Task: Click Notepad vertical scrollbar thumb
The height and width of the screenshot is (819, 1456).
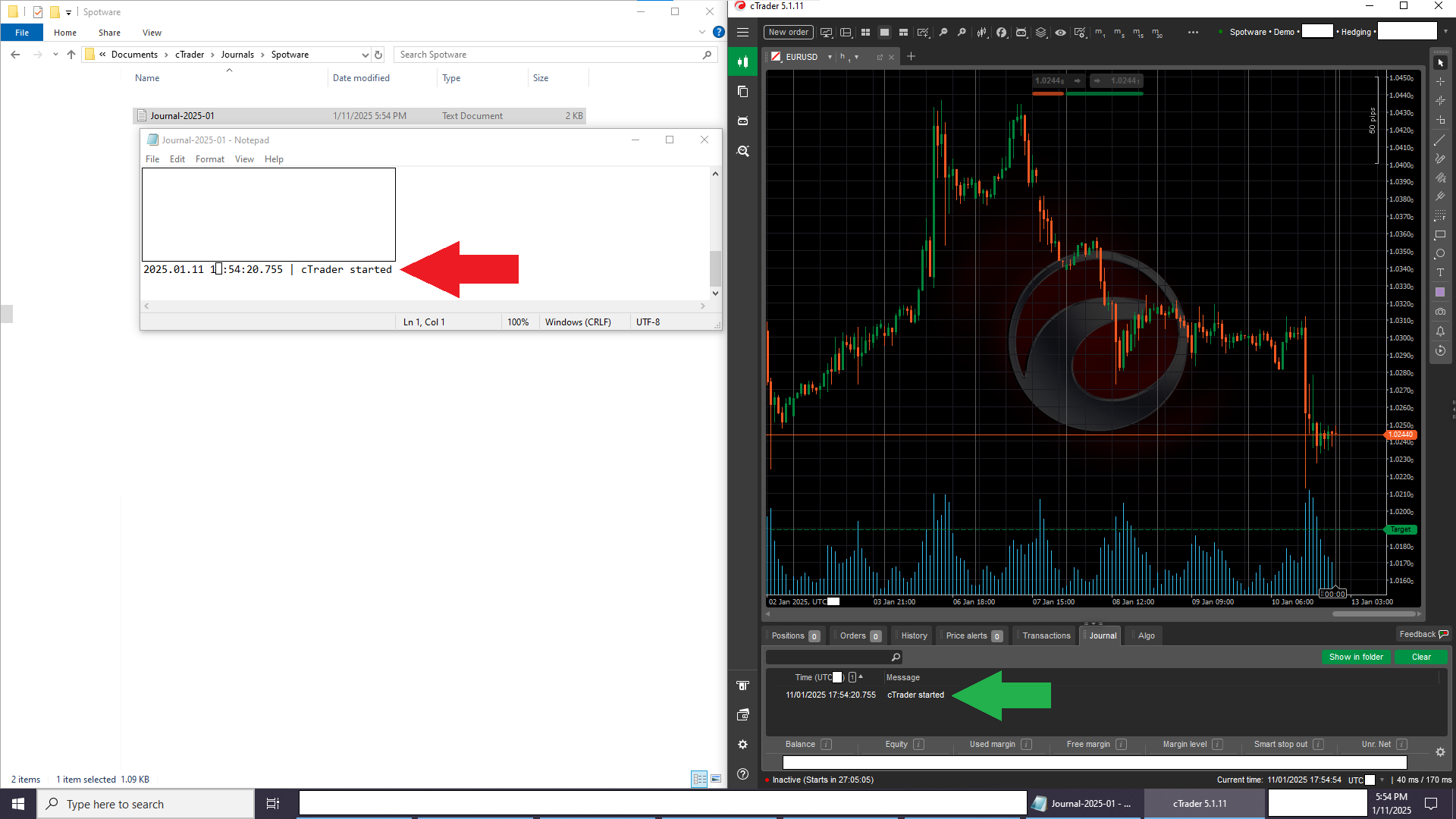Action: [x=715, y=268]
